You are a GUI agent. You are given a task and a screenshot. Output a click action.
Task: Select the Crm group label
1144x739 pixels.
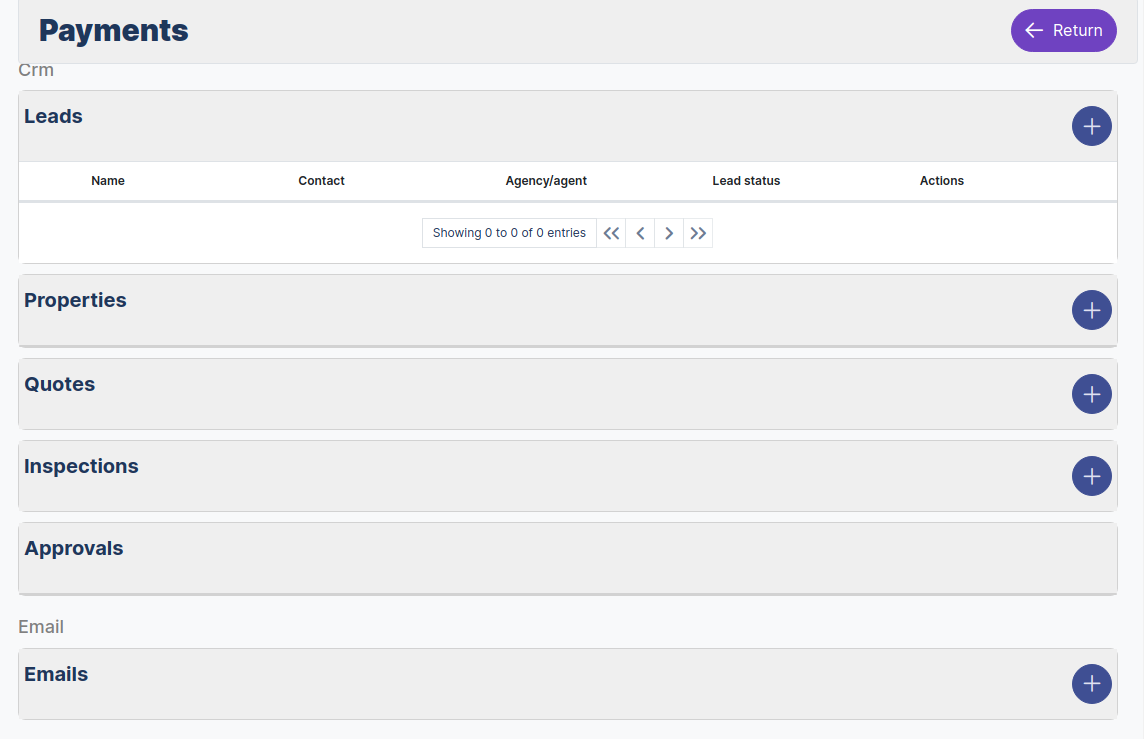(36, 70)
